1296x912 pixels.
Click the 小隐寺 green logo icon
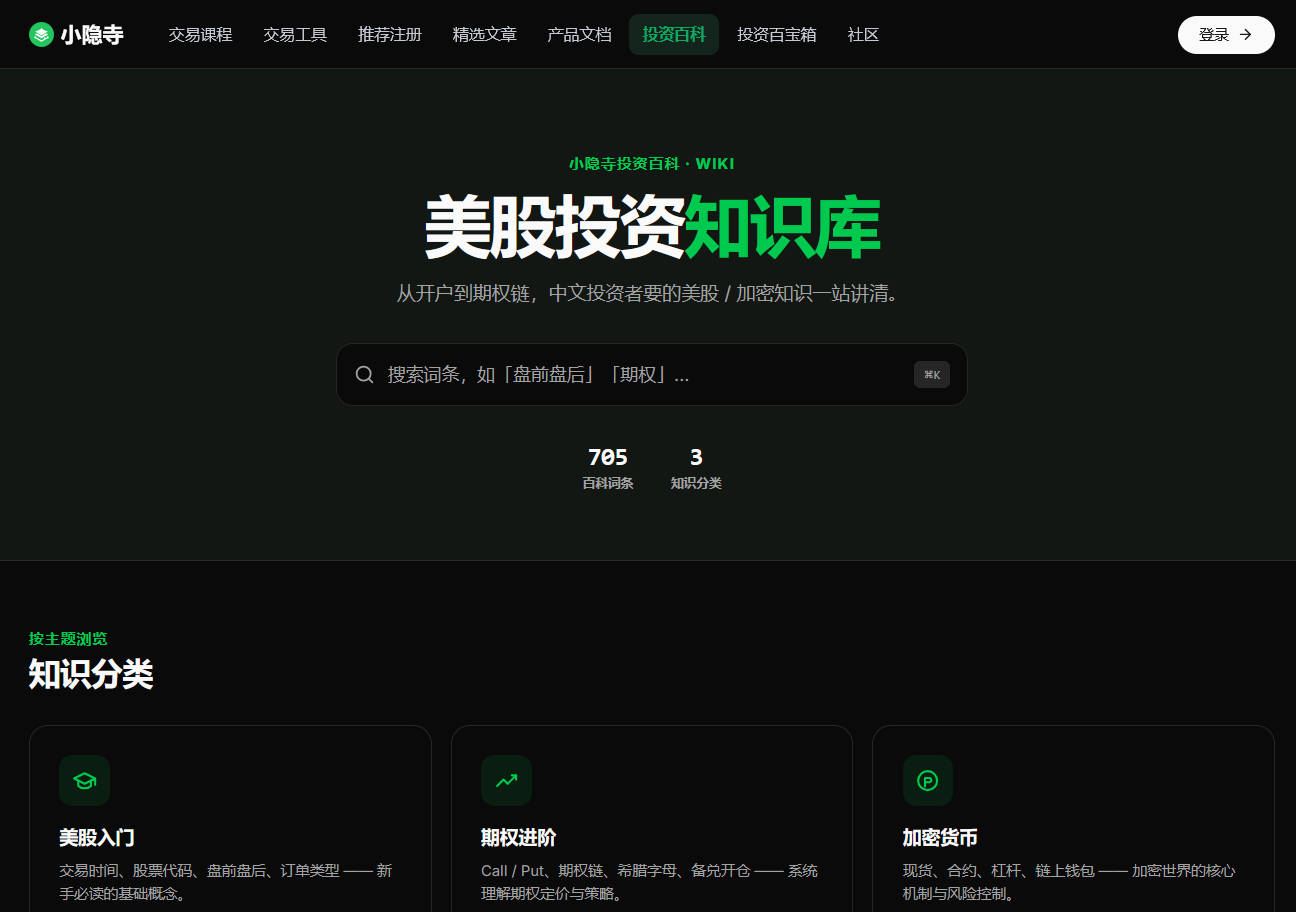(x=41, y=35)
